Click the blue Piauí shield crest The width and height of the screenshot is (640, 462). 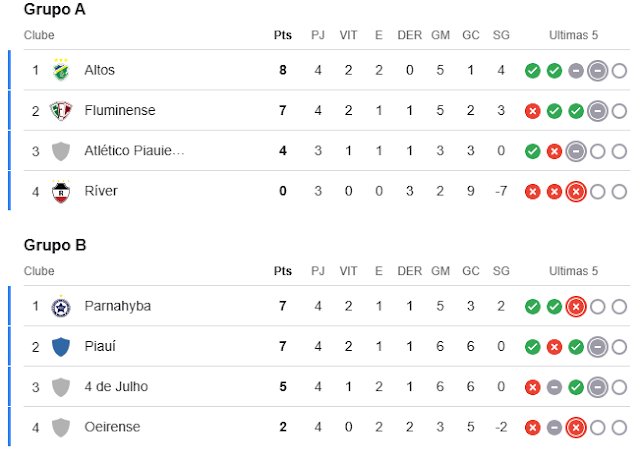[x=62, y=347]
